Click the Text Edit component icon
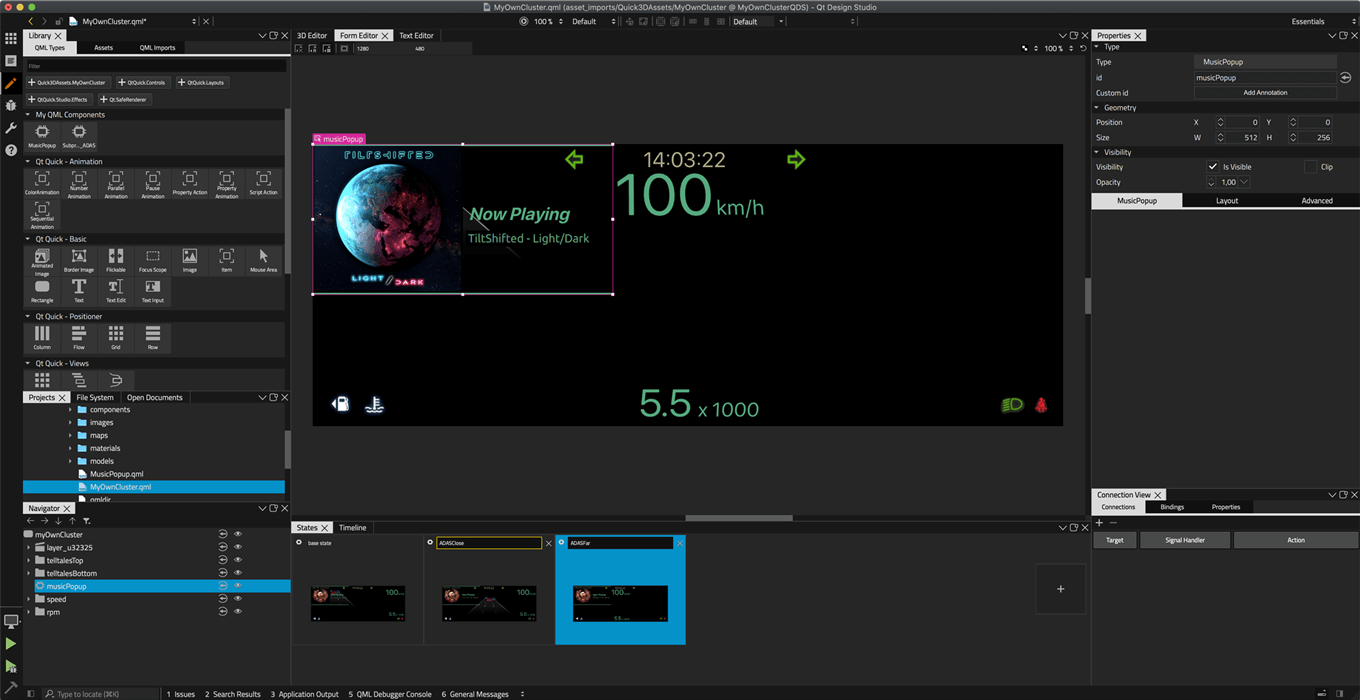Screen dimensions: 1360x700 click(x=115, y=288)
